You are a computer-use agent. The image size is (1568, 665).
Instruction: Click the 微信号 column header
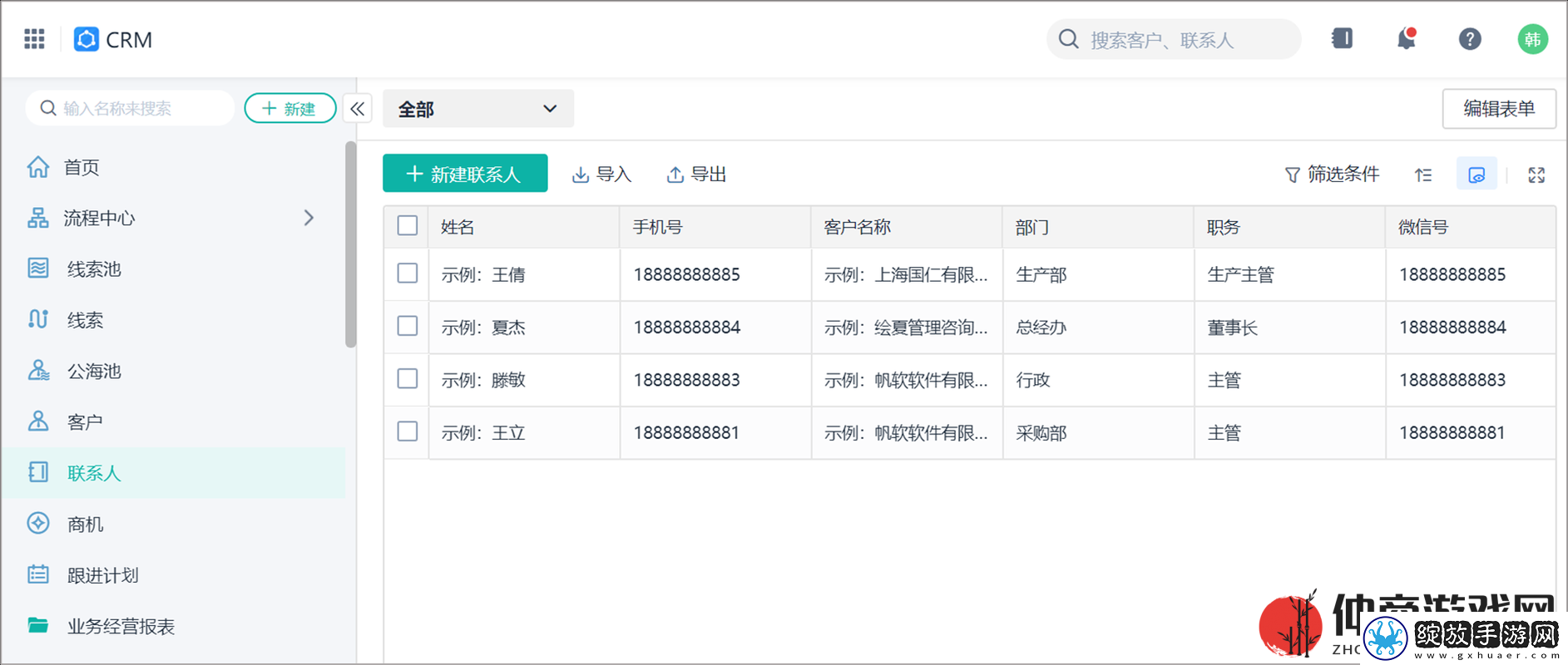[x=1471, y=227]
